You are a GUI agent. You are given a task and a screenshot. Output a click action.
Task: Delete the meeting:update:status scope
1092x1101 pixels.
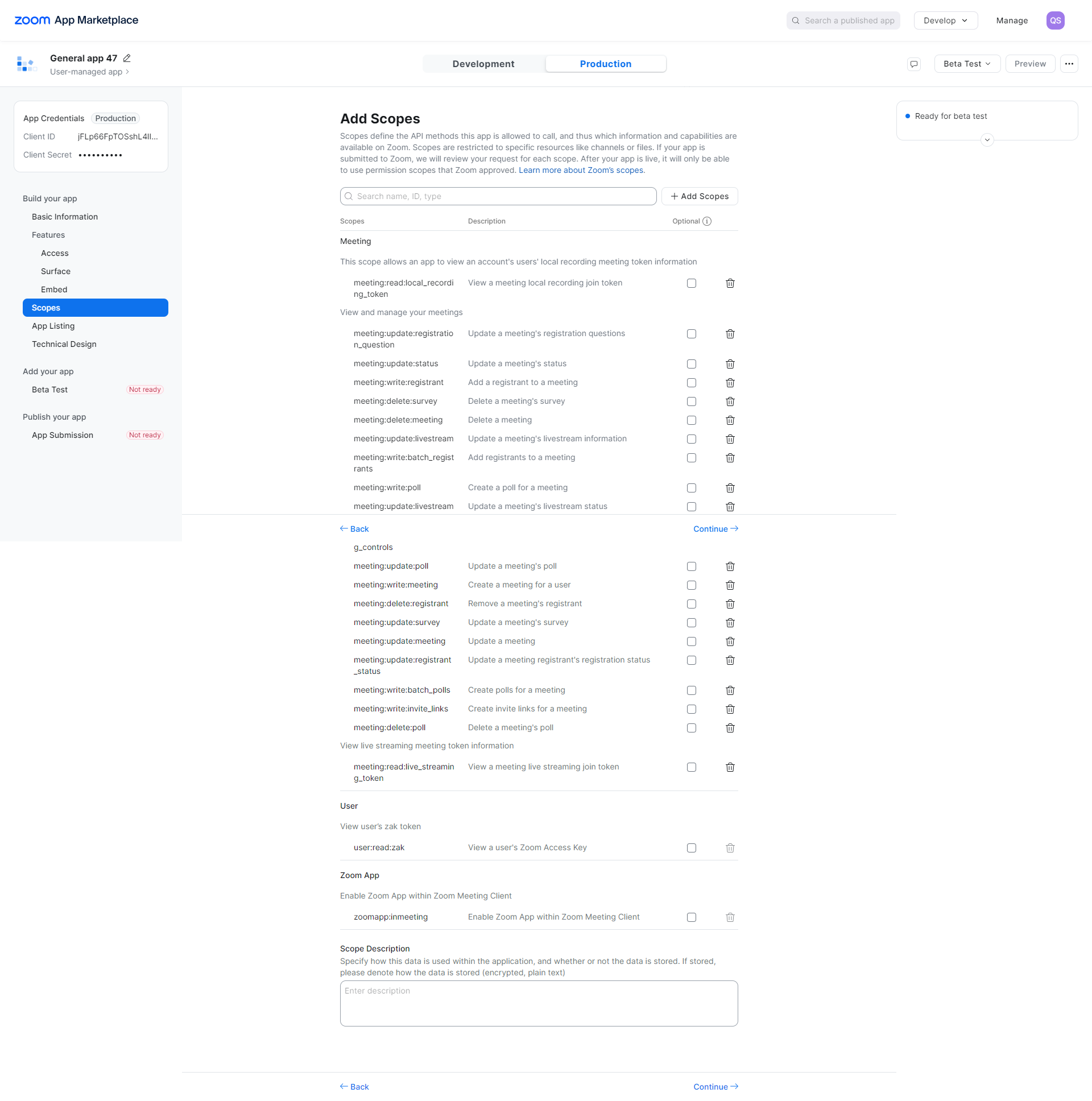point(730,364)
